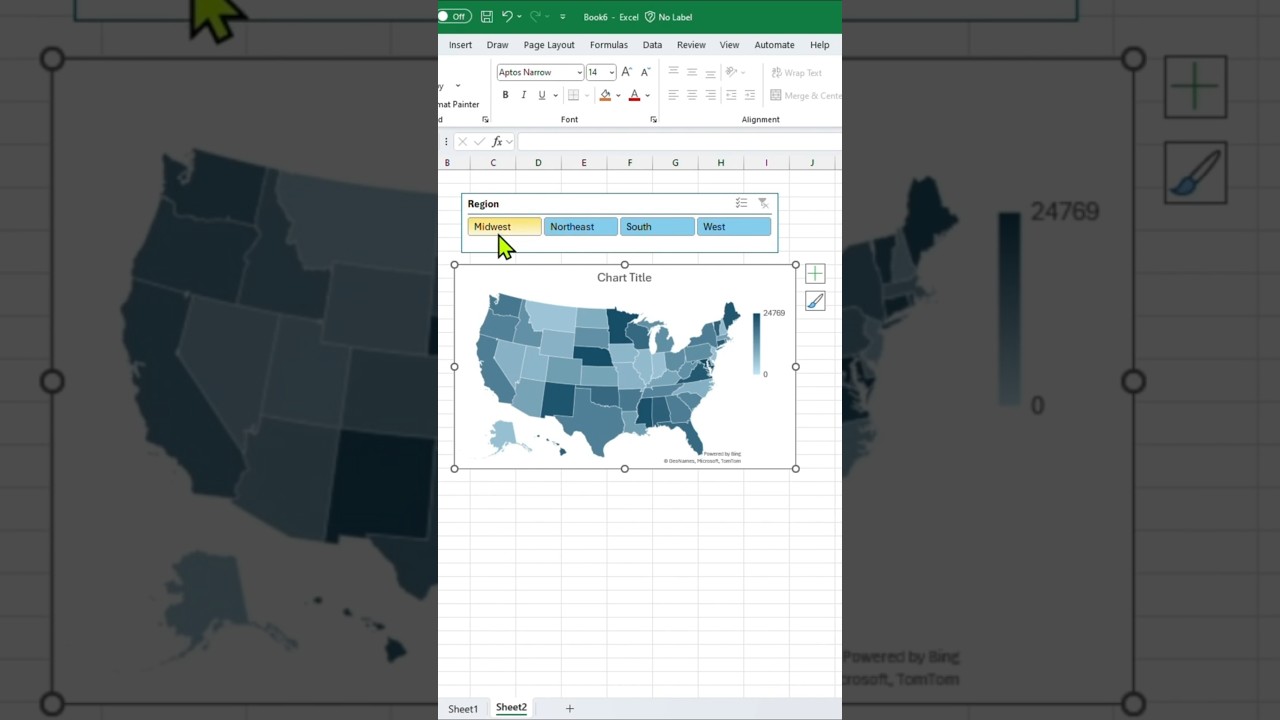The width and height of the screenshot is (1280, 720).
Task: Toggle the AutoSave switch
Action: click(454, 17)
